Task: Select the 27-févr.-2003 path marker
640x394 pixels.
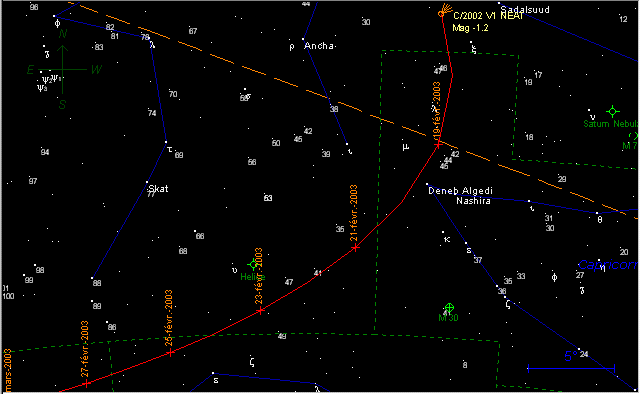Action: point(86,383)
